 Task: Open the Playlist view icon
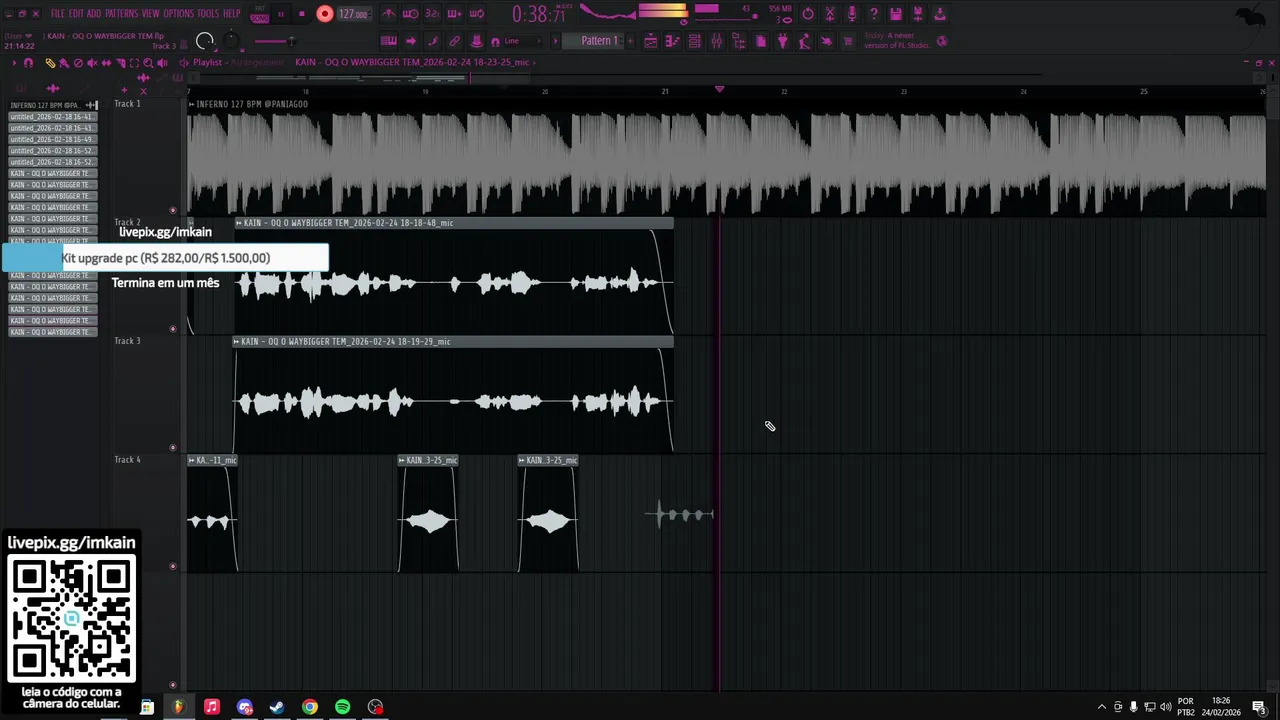650,41
